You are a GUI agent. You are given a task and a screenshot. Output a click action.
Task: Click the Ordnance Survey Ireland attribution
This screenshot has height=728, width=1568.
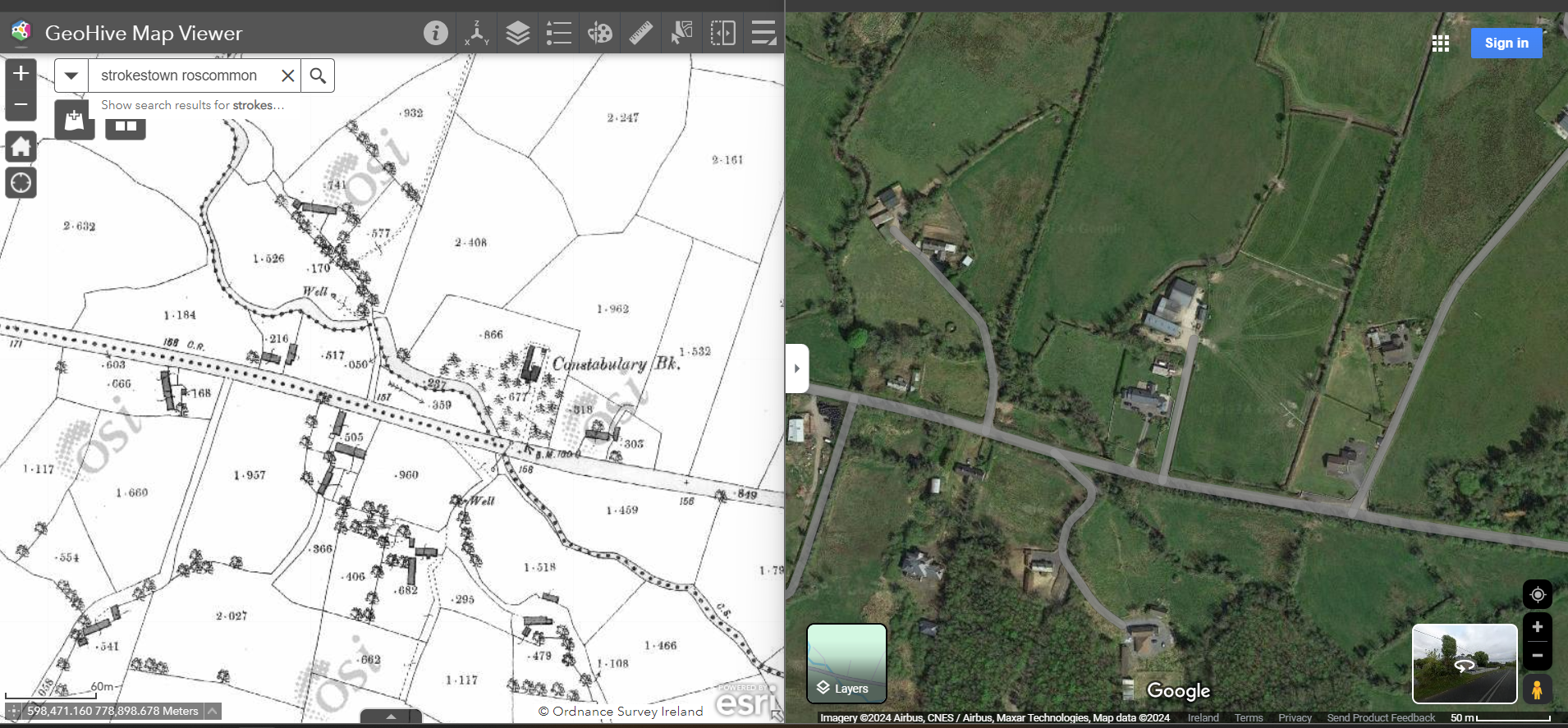[x=621, y=711]
